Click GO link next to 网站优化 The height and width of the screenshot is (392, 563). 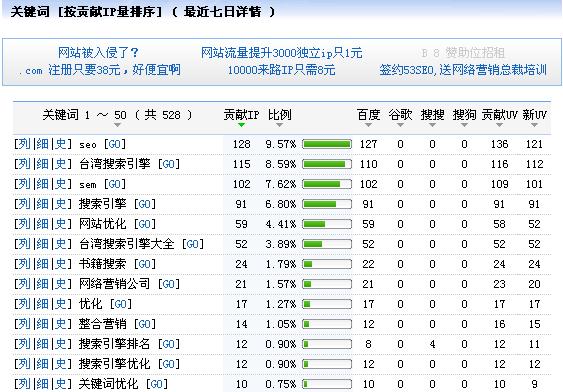point(145,224)
